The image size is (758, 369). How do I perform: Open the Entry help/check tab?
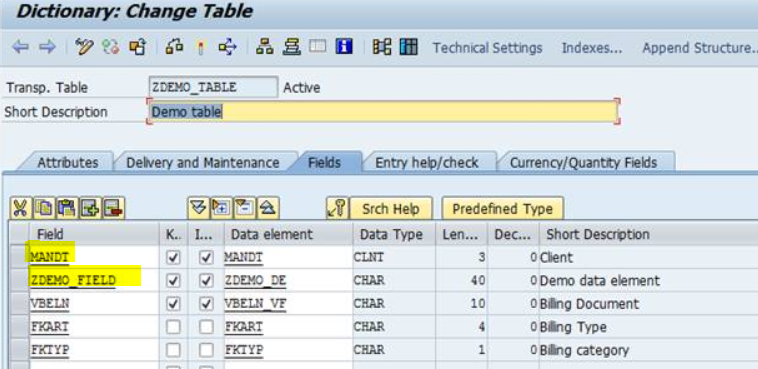coord(427,162)
